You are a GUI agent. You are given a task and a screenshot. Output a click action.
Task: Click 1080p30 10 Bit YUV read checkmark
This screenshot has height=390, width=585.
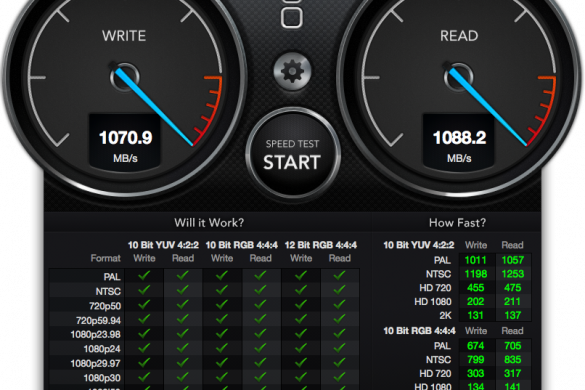tap(182, 376)
